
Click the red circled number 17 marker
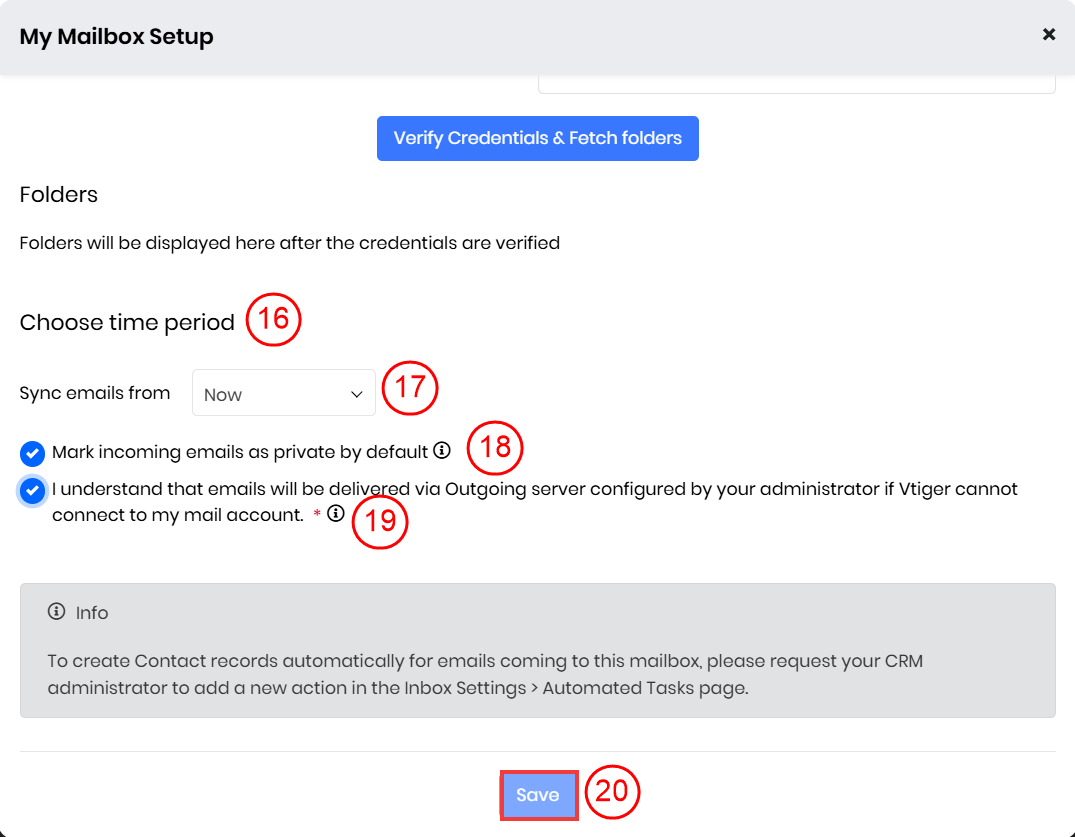410,387
